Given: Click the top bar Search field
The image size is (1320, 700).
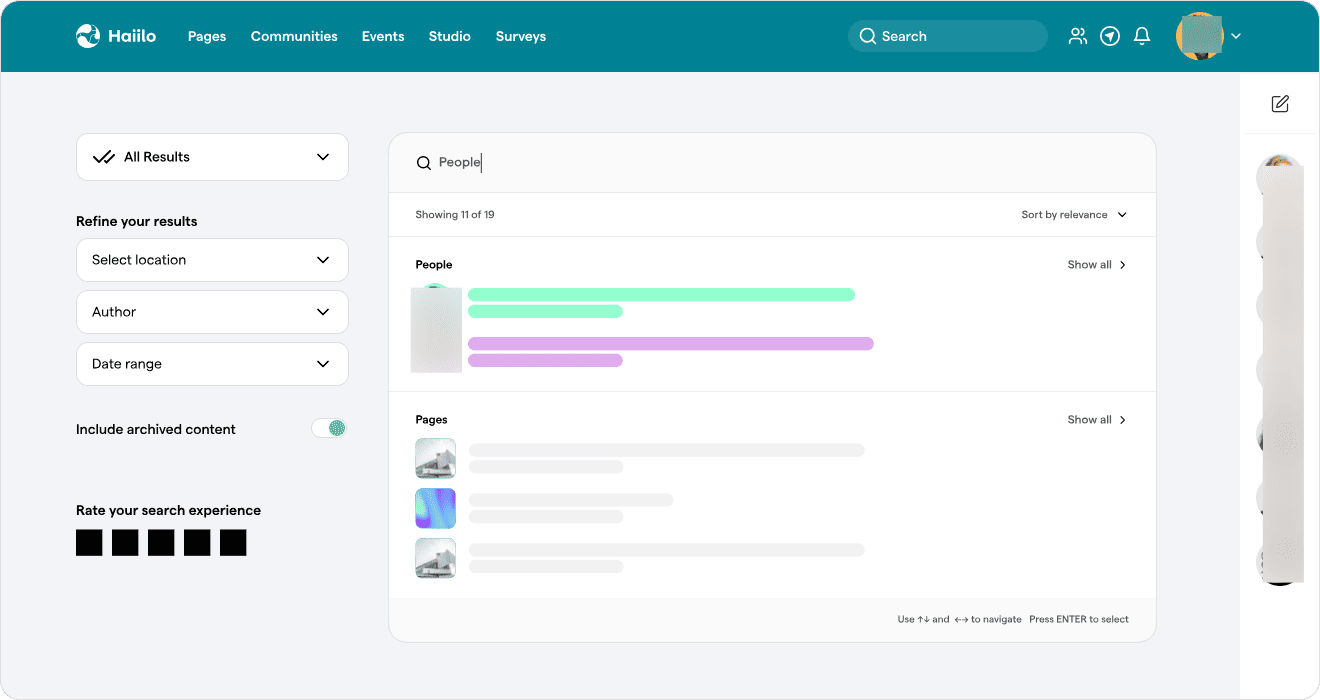Looking at the screenshot, I should coord(948,36).
